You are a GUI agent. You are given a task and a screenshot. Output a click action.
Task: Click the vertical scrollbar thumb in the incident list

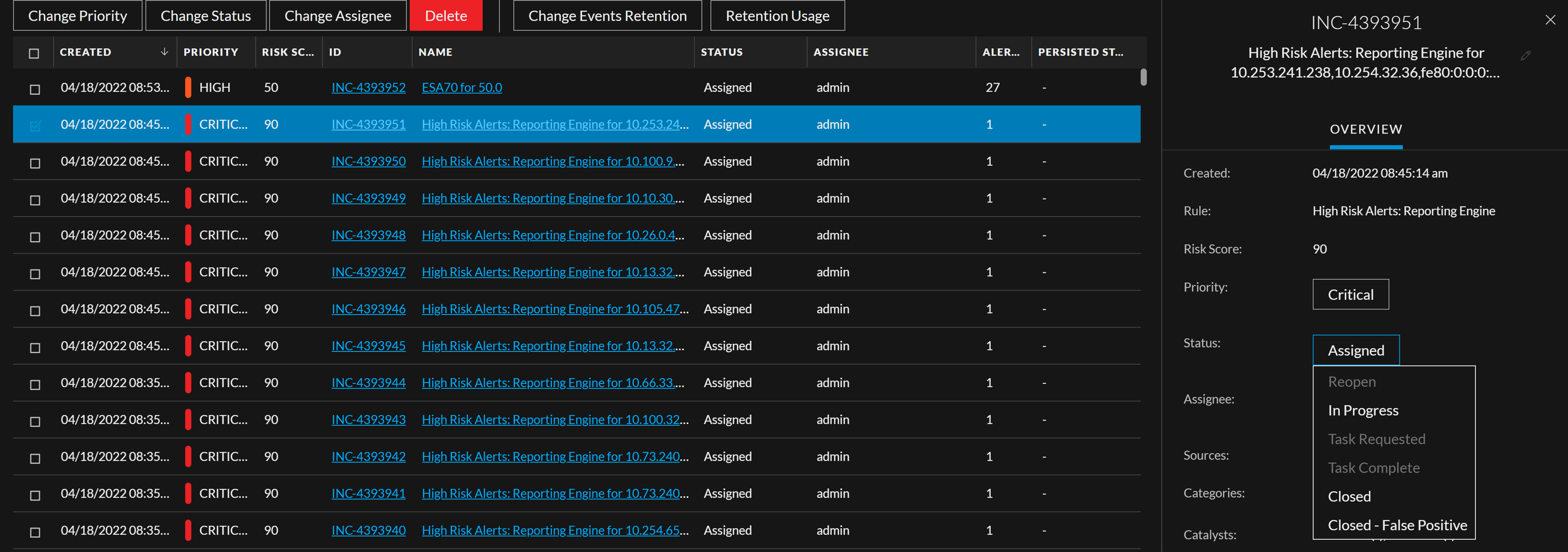[1144, 78]
